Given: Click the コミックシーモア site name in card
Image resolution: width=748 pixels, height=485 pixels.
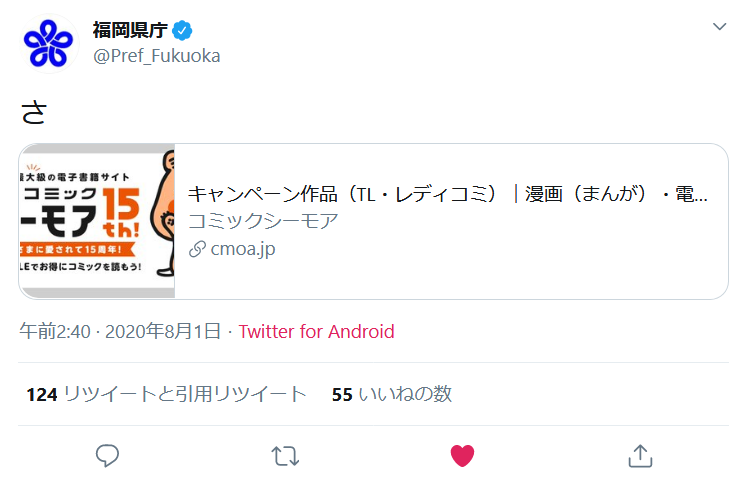Looking at the screenshot, I should 263,221.
